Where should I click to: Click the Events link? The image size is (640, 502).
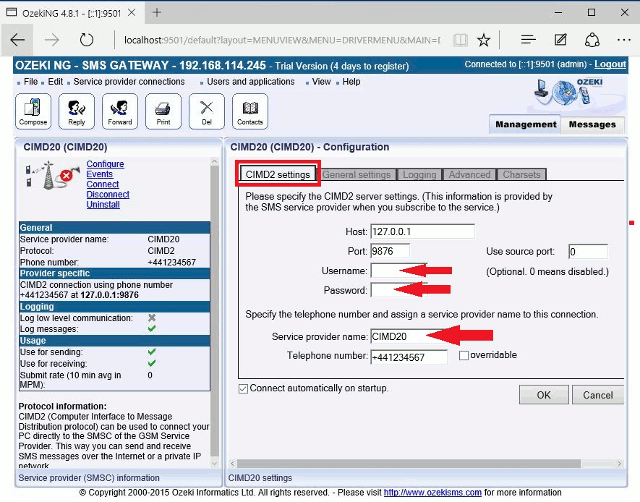[99, 174]
